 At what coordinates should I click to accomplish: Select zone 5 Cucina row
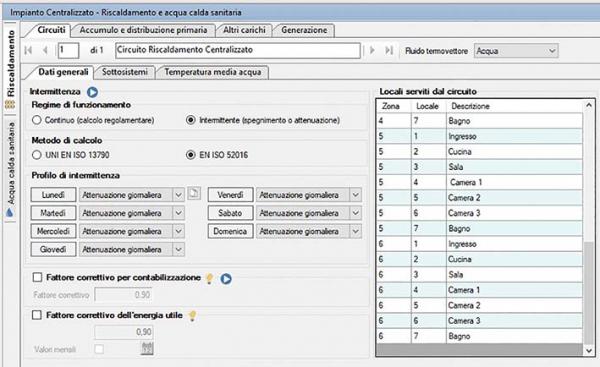[x=480, y=152]
